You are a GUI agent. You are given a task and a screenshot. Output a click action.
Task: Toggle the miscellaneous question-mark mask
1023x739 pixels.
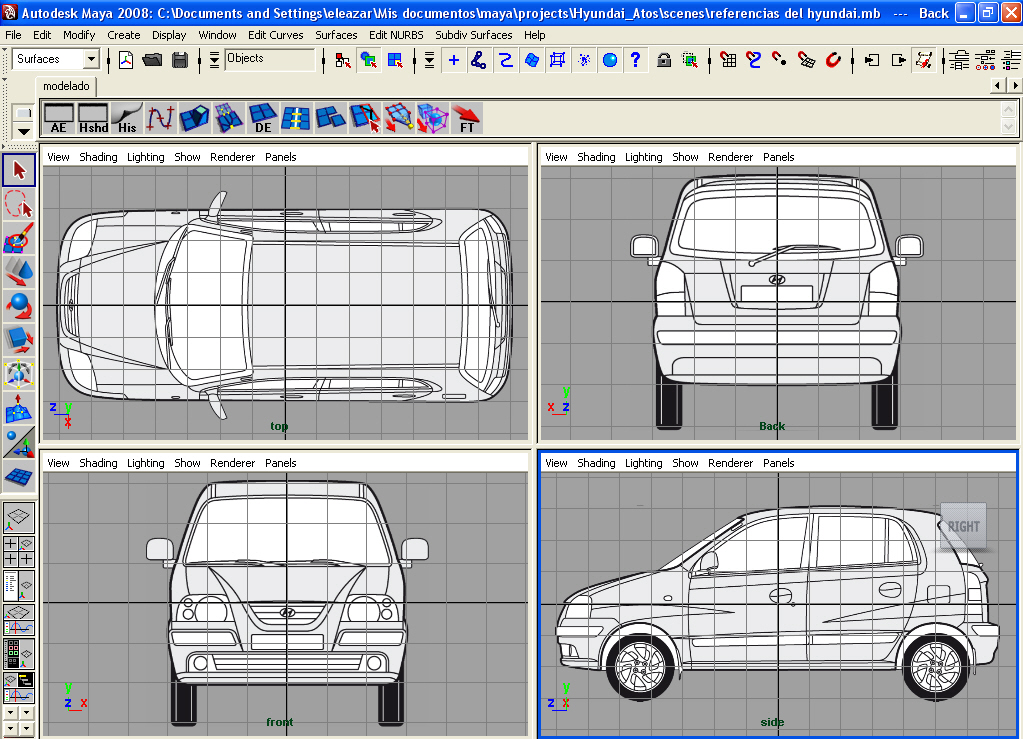tap(635, 61)
